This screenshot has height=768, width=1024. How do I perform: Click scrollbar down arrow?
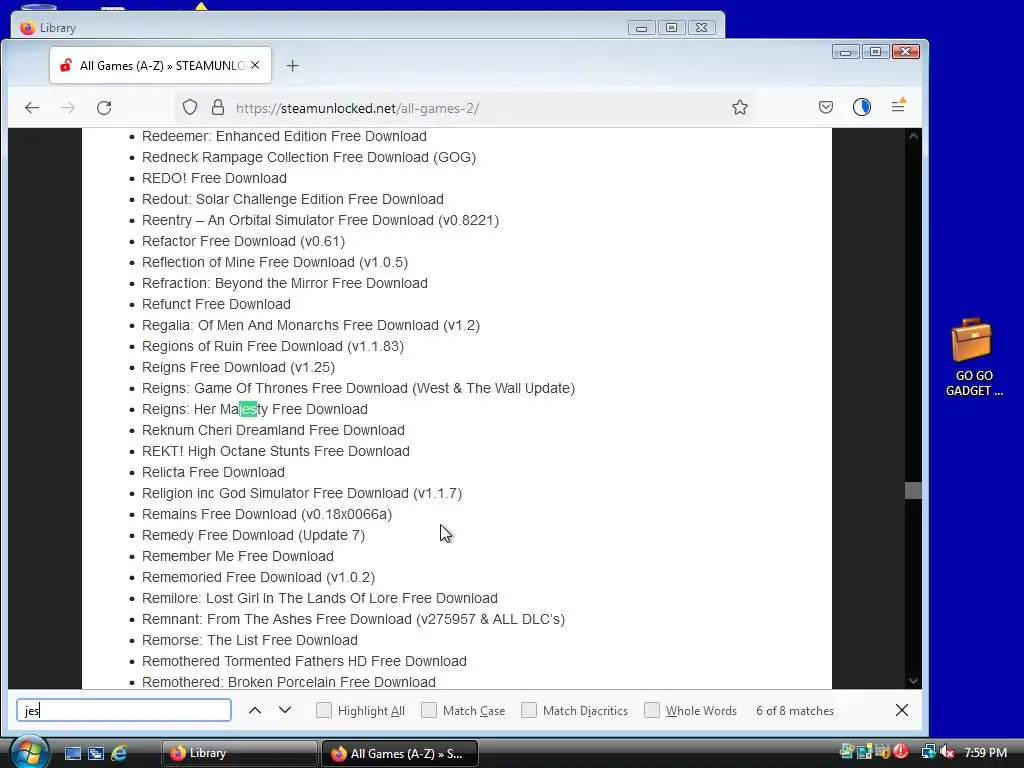click(913, 680)
